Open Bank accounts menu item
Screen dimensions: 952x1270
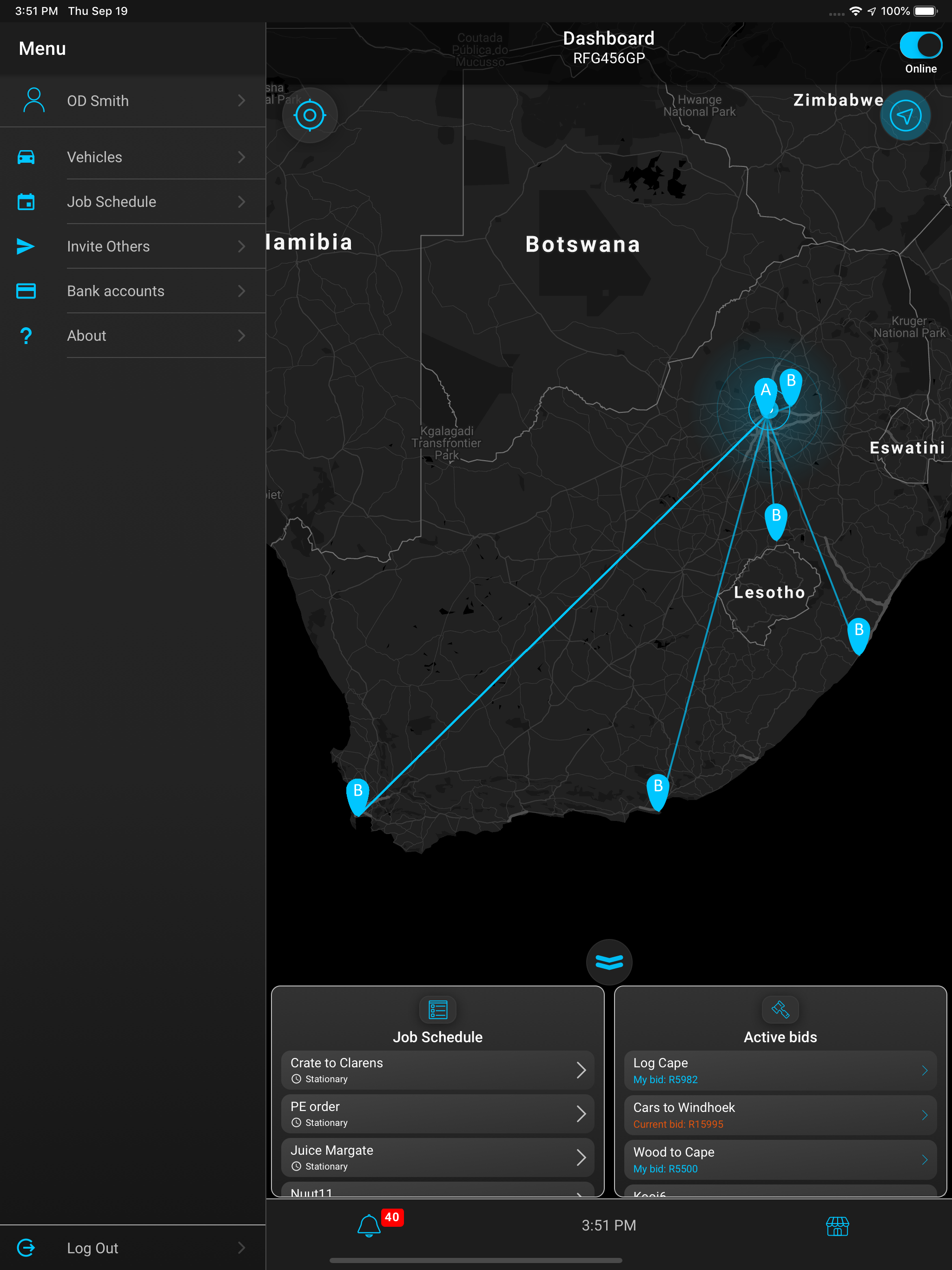coord(132,291)
